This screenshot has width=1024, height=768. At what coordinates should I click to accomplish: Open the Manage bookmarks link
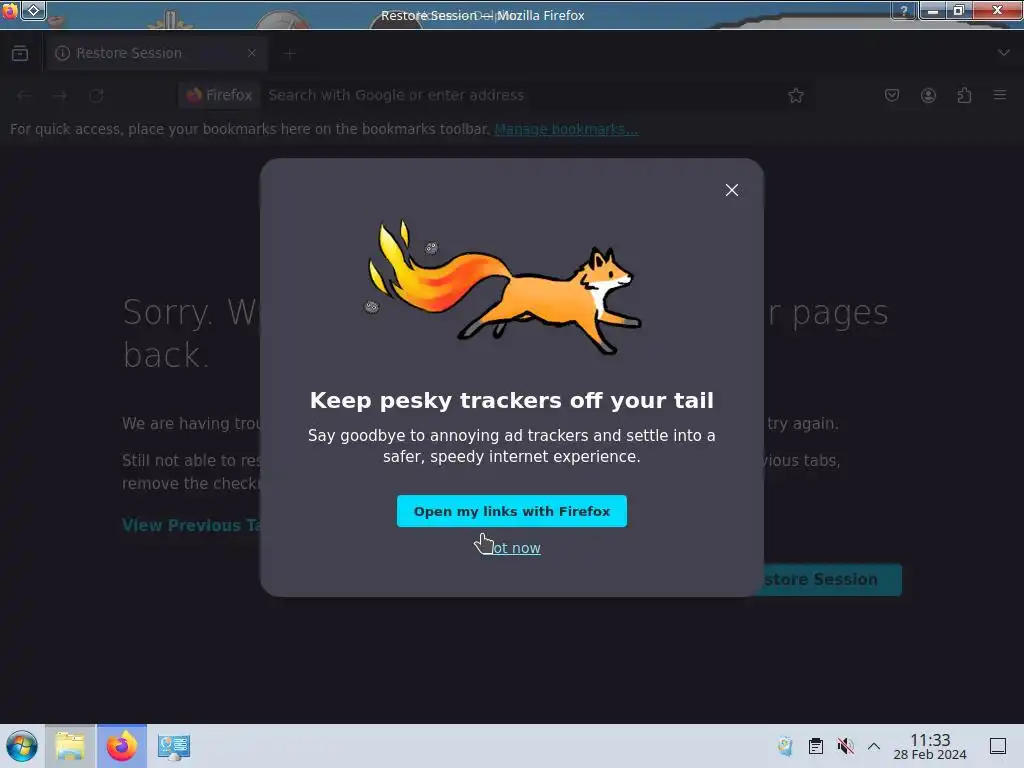coord(566,129)
